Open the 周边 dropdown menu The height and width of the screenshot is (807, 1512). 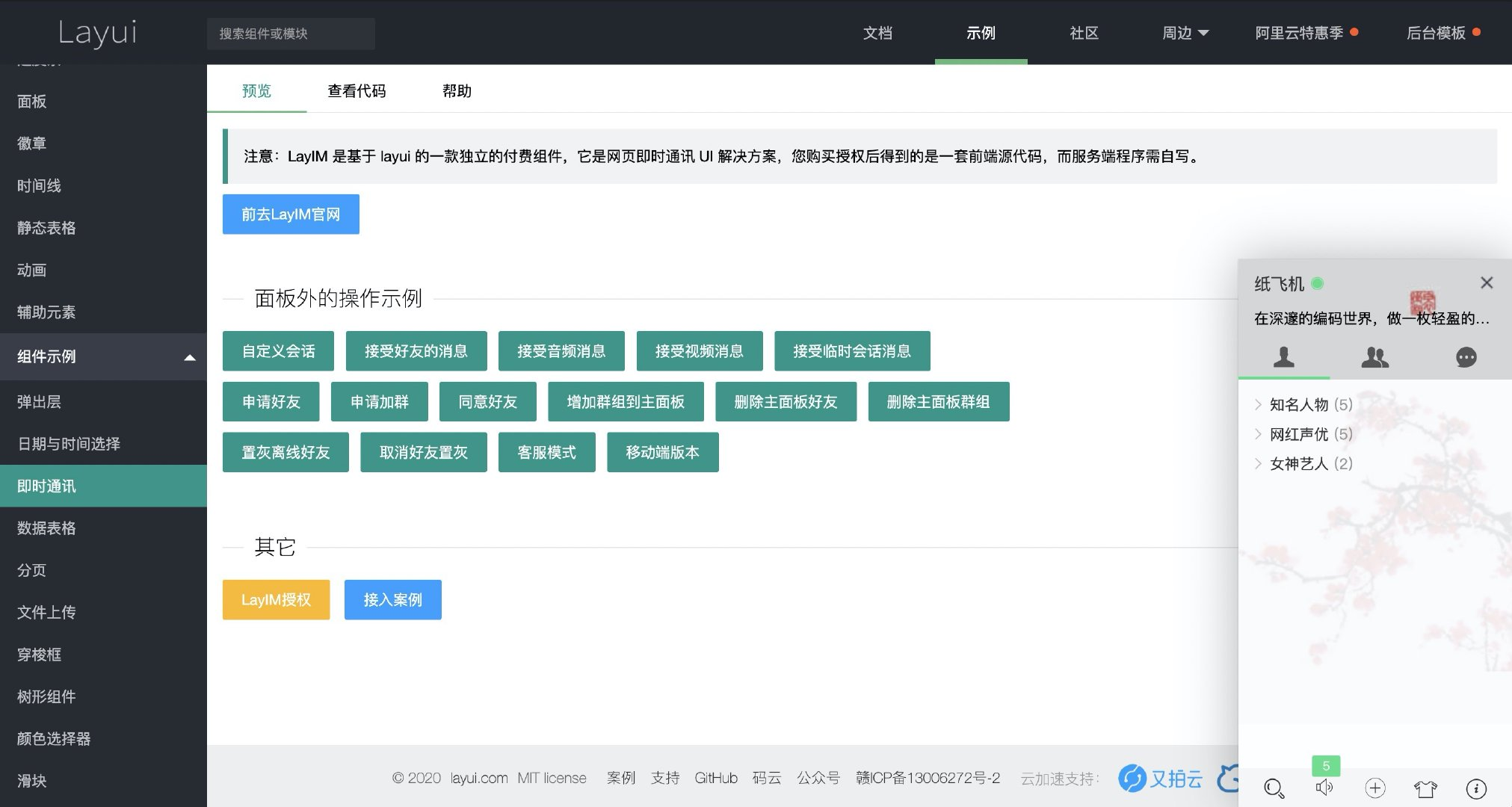pyautogui.click(x=1185, y=33)
